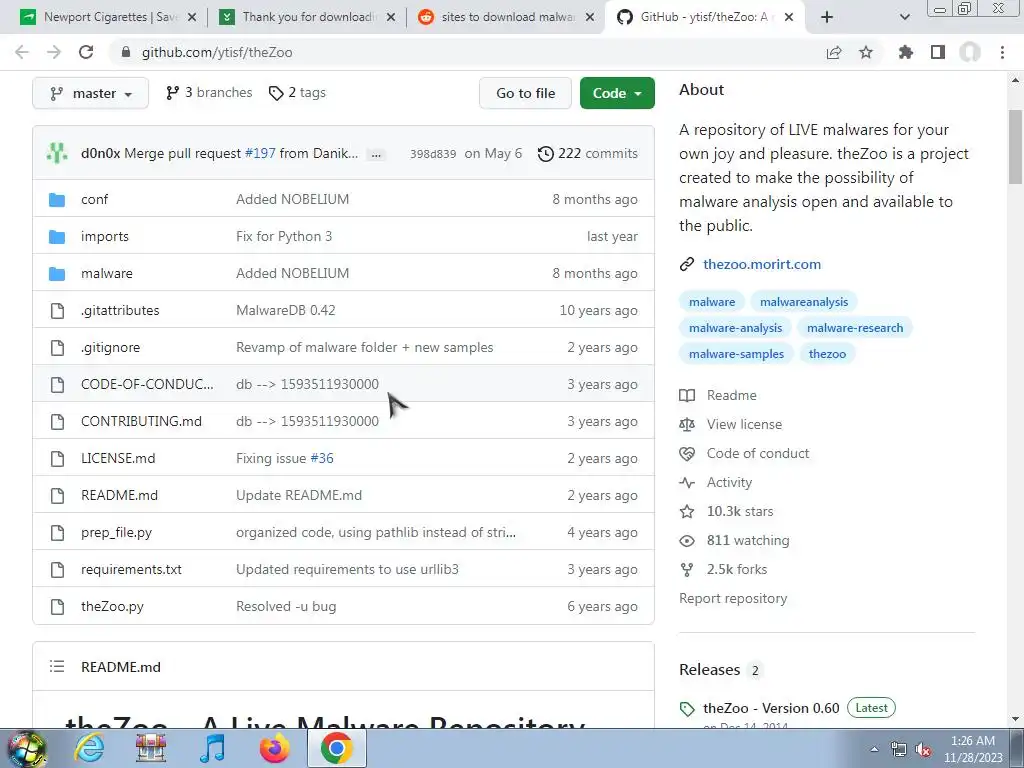Open the Windows Start orb
The width and height of the screenshot is (1024, 768).
pos(26,748)
